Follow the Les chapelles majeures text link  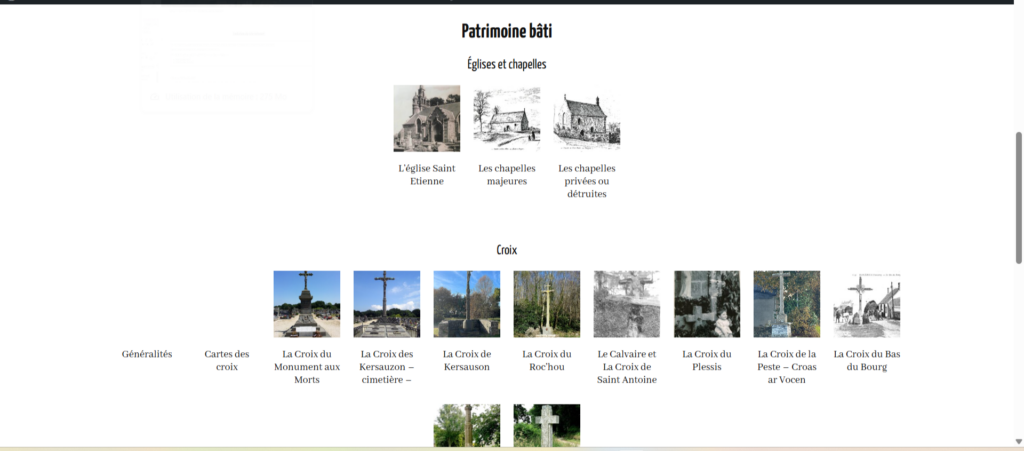tap(506, 175)
